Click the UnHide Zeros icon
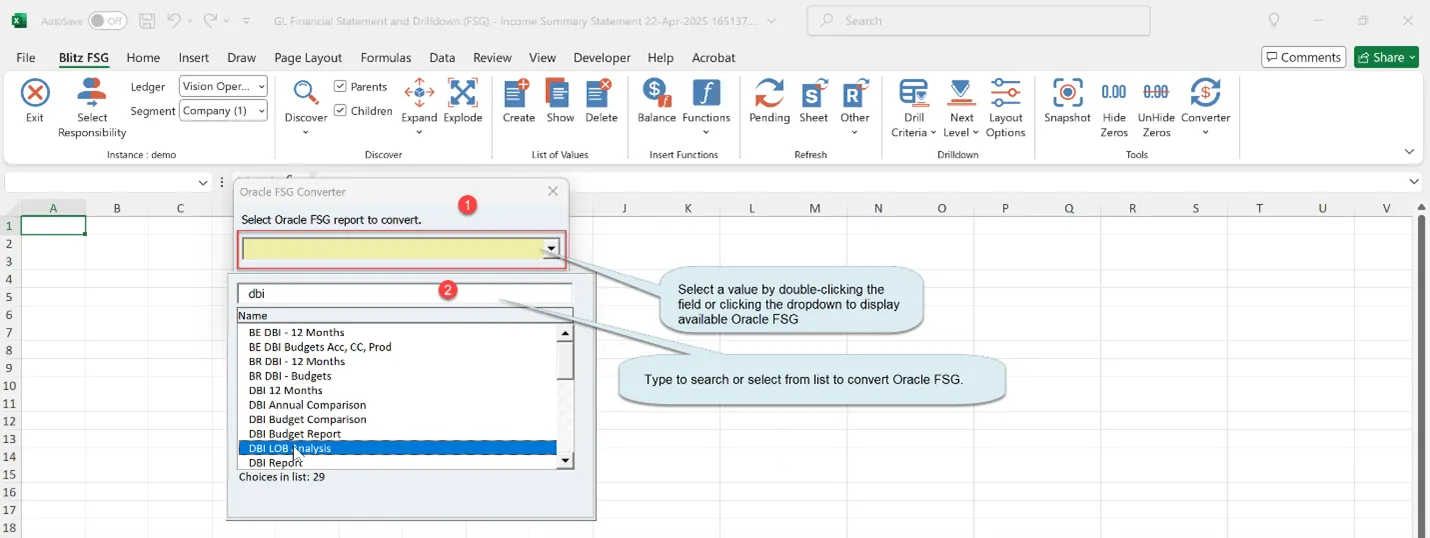 pyautogui.click(x=1156, y=92)
